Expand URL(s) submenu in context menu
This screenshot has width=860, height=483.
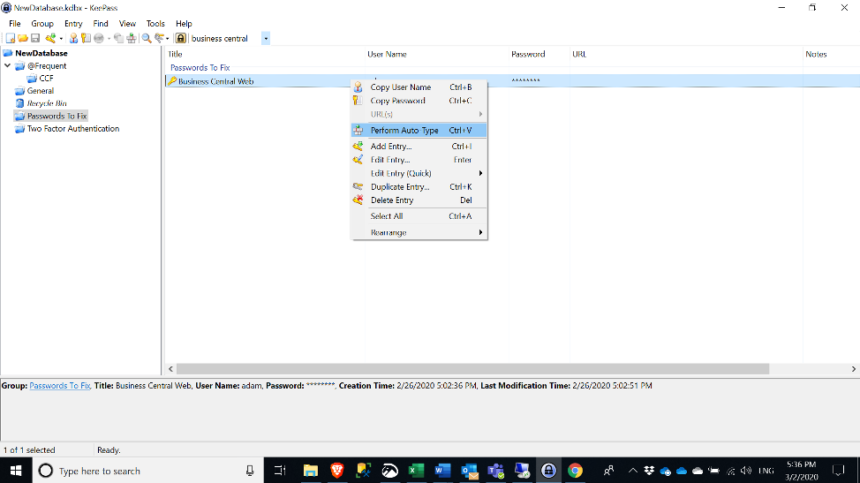[x=419, y=114]
